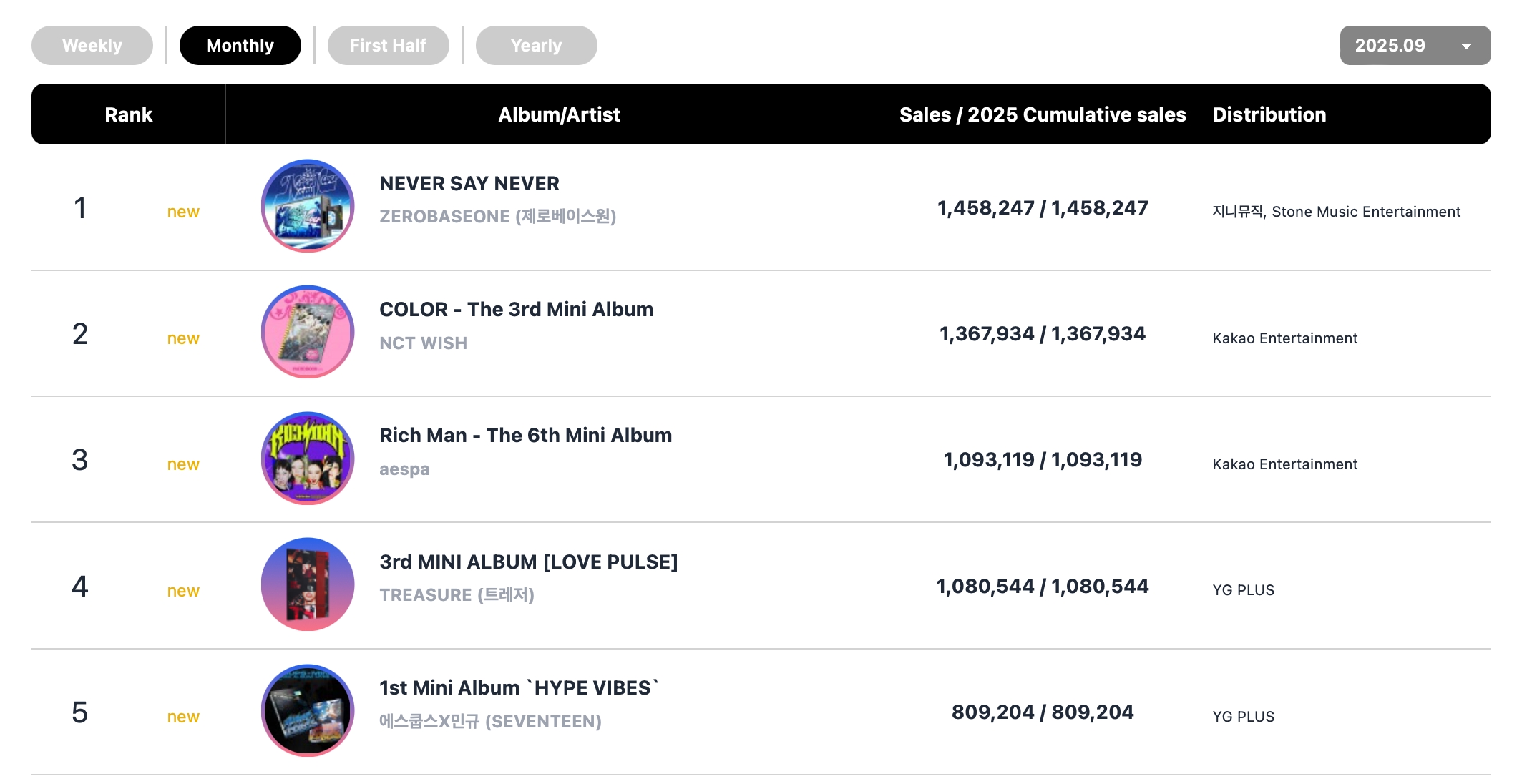Open the NEVER SAY NEVER album title
Screen dimensions: 1527x784
(469, 184)
